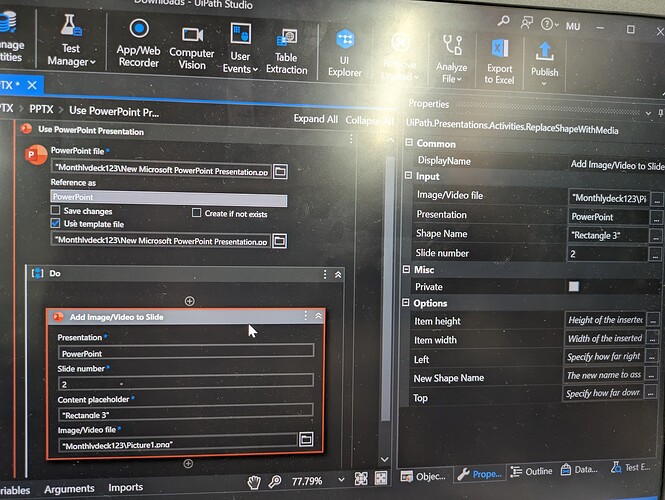Publish the project
665x500 pixels.
(x=545, y=63)
